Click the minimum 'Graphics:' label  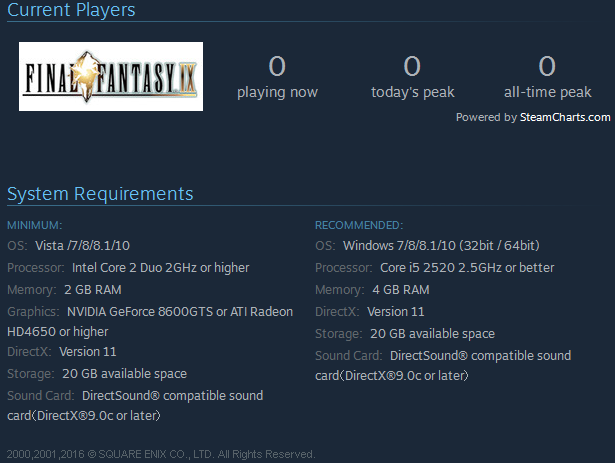33,312
